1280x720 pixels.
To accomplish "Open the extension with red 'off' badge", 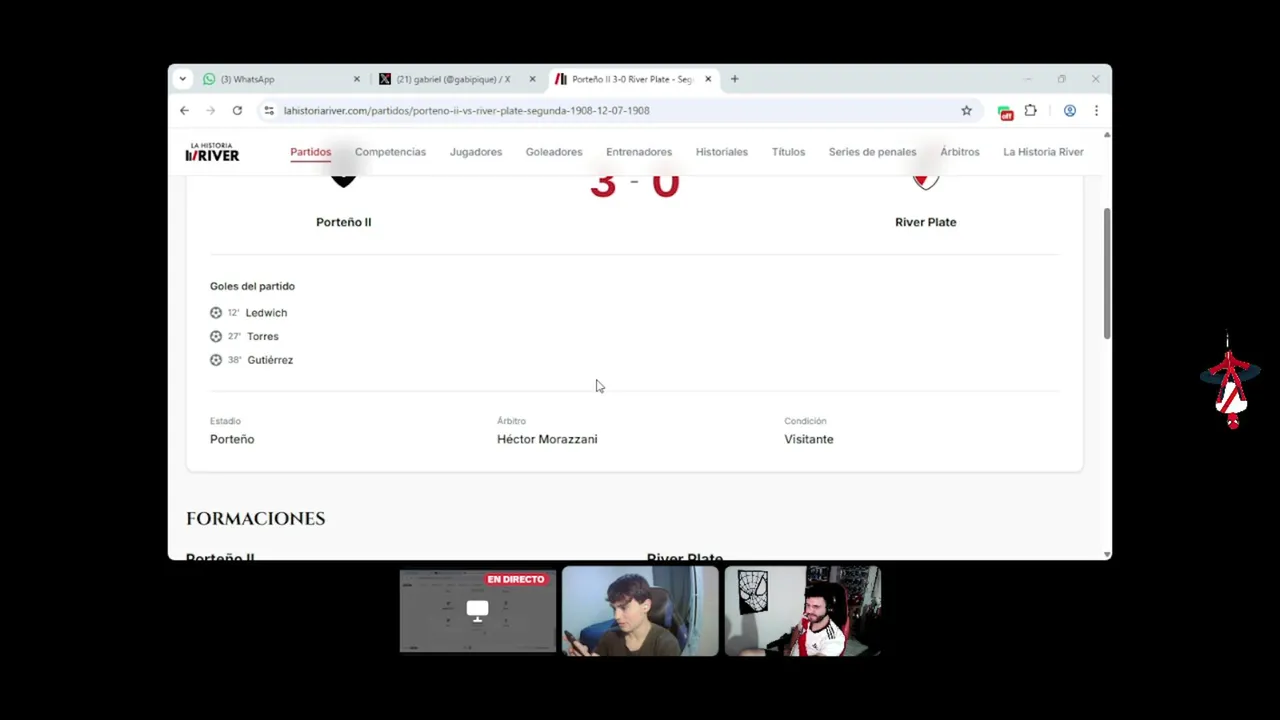I will coord(1005,112).
